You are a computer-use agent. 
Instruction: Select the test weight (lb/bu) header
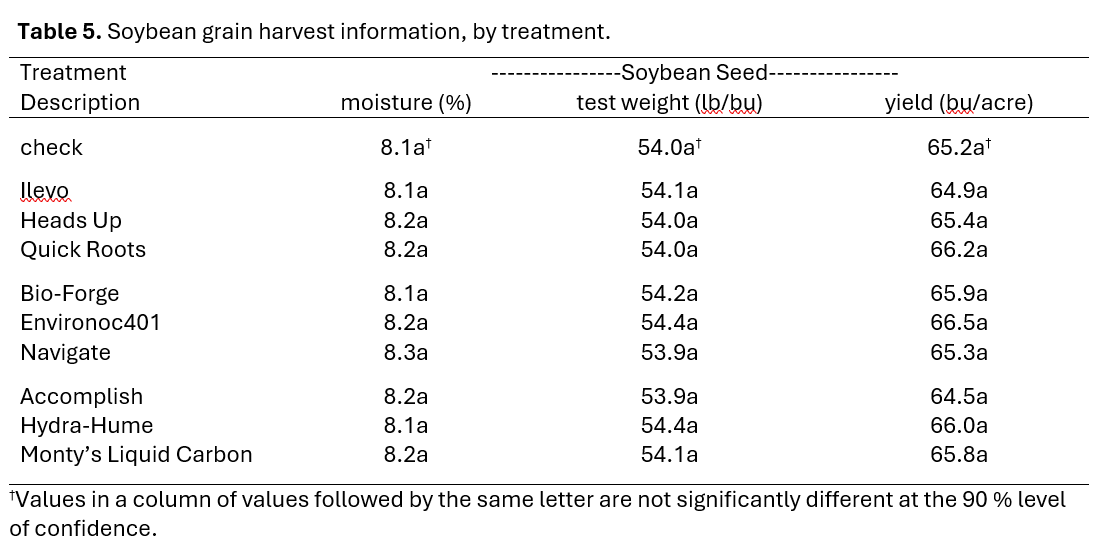click(669, 102)
